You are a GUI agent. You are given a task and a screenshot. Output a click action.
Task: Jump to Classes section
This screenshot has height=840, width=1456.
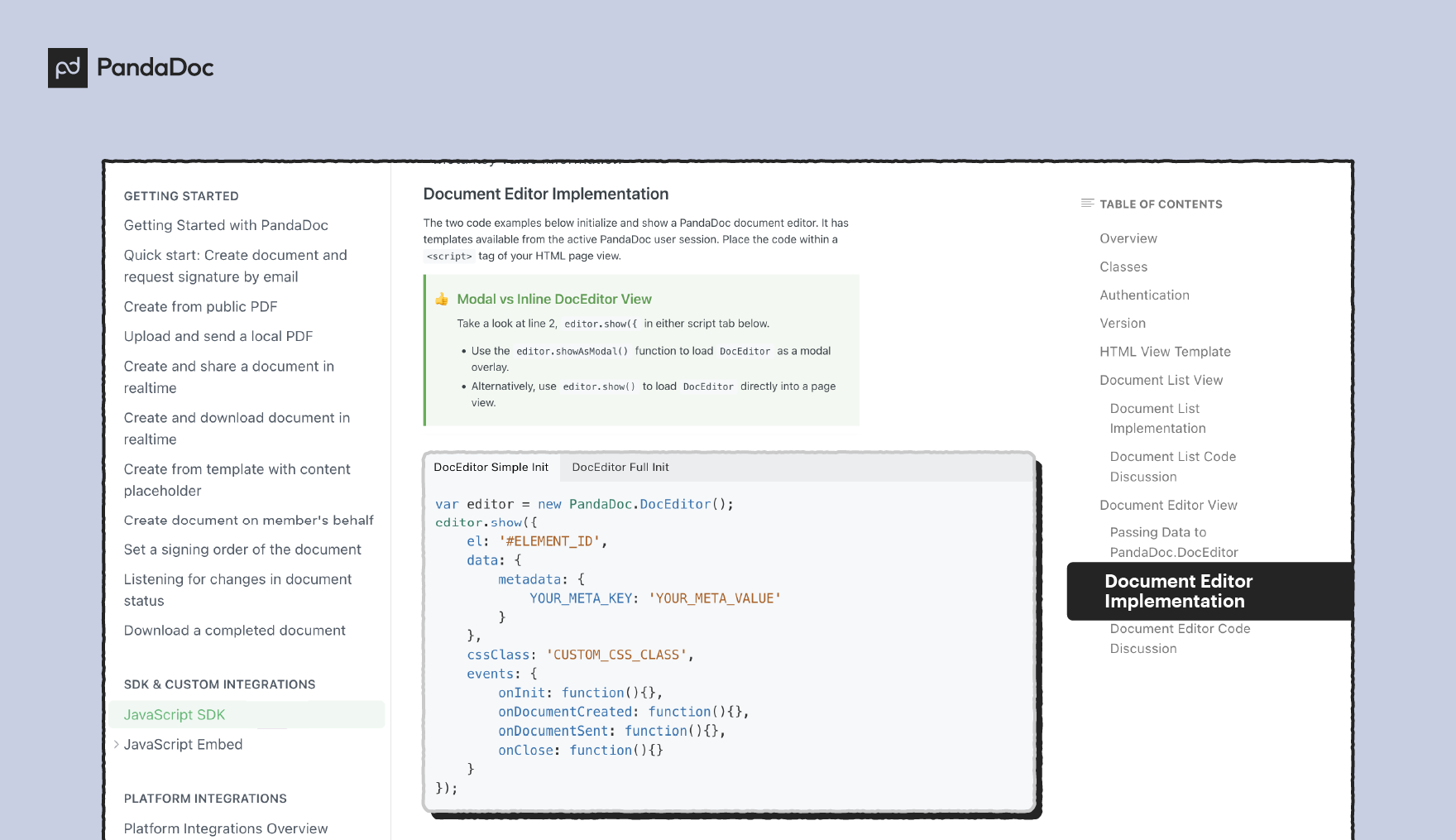pos(1123,266)
